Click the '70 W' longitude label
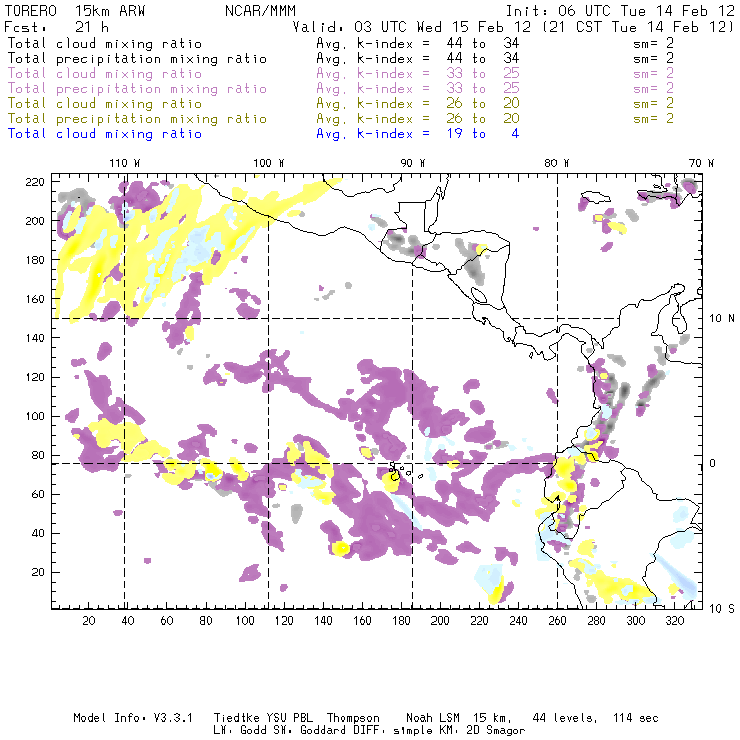The image size is (740, 740). 701,163
